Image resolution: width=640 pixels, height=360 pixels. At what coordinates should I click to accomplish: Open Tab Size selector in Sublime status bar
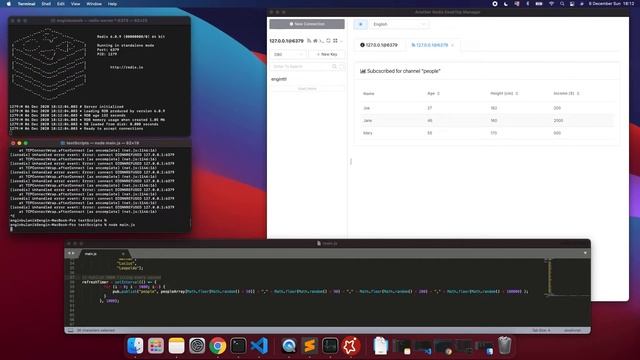pos(541,330)
